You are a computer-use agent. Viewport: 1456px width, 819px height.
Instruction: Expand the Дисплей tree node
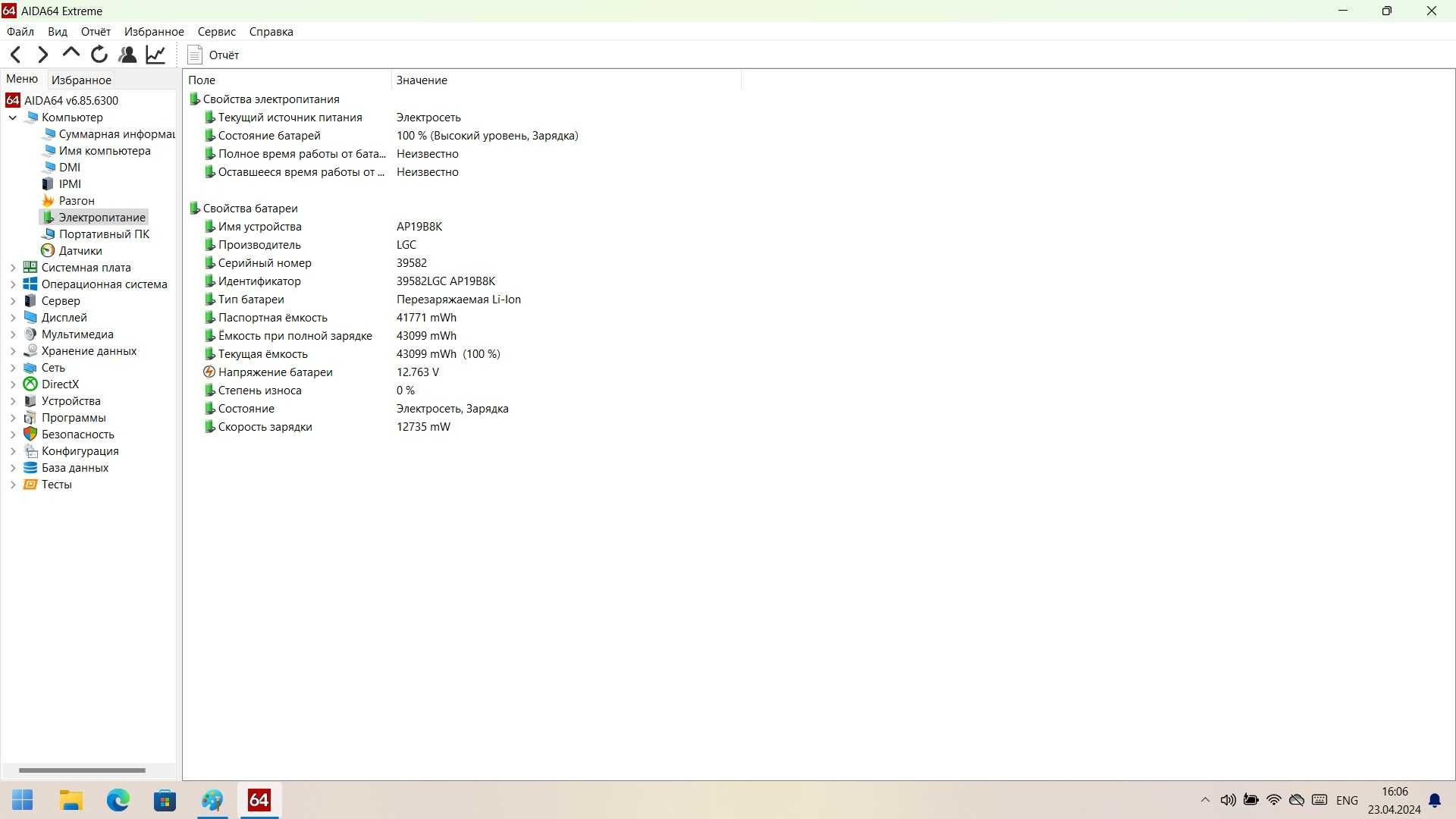point(13,318)
